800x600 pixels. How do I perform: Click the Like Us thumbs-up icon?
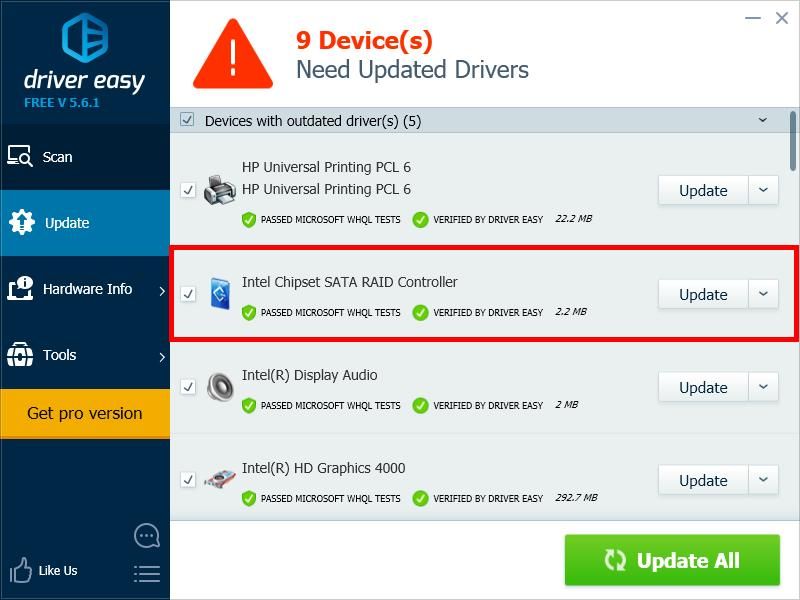point(20,570)
